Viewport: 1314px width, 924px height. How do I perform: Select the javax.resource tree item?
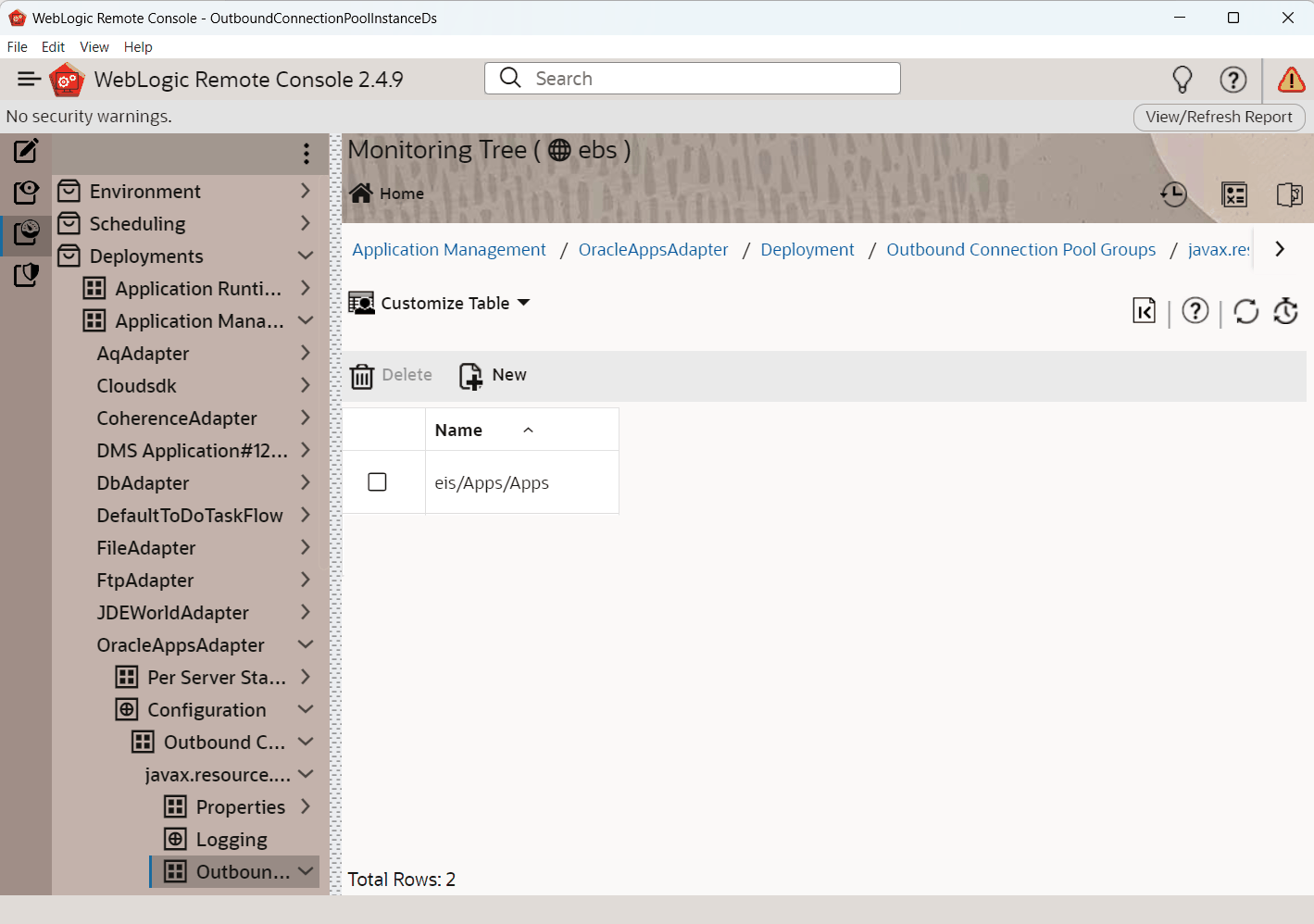[x=218, y=775]
